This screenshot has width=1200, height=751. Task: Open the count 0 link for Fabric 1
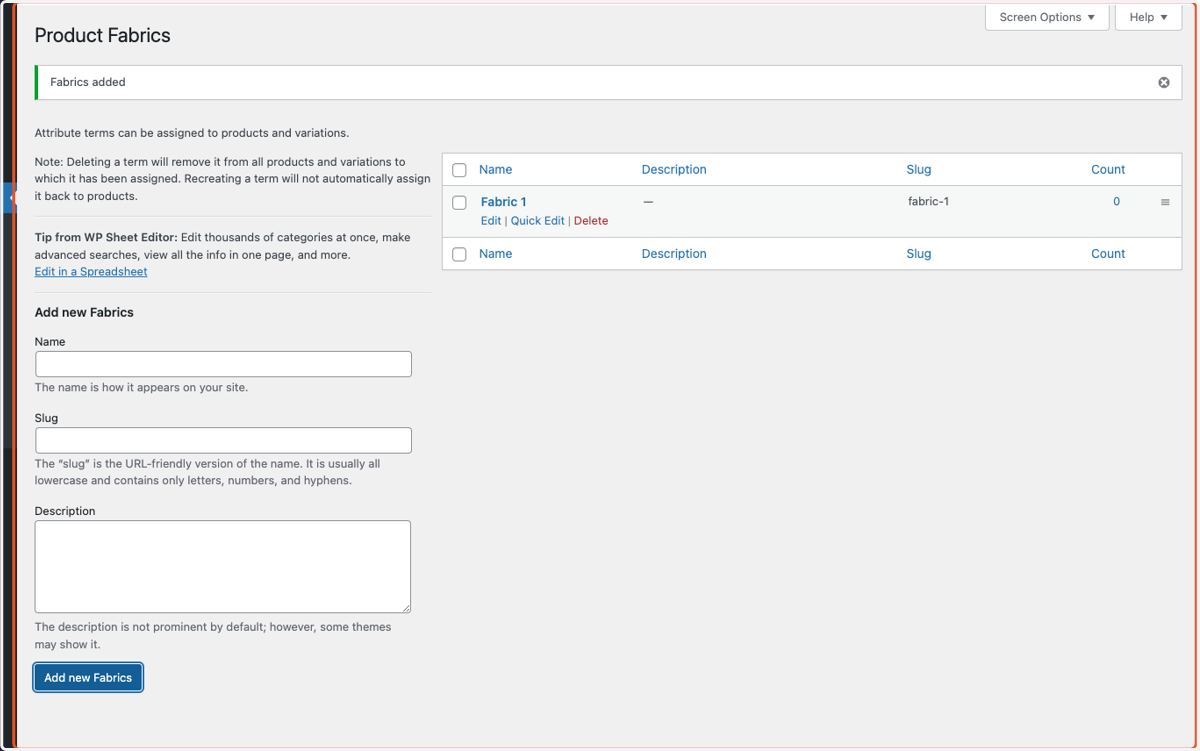pos(1116,201)
